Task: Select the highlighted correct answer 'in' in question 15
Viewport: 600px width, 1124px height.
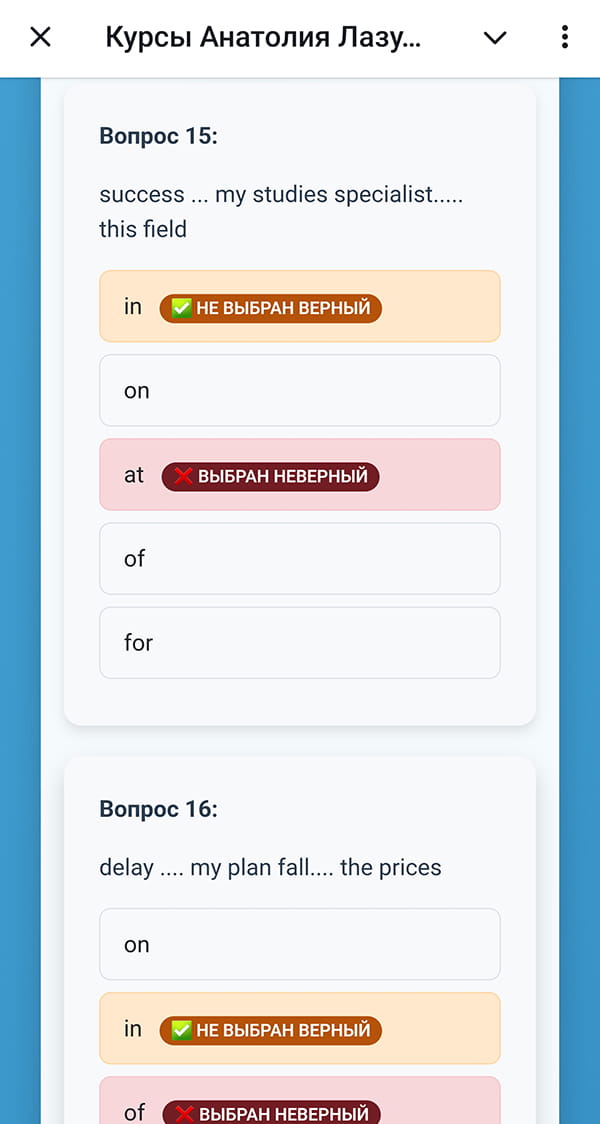Action: pos(299,307)
